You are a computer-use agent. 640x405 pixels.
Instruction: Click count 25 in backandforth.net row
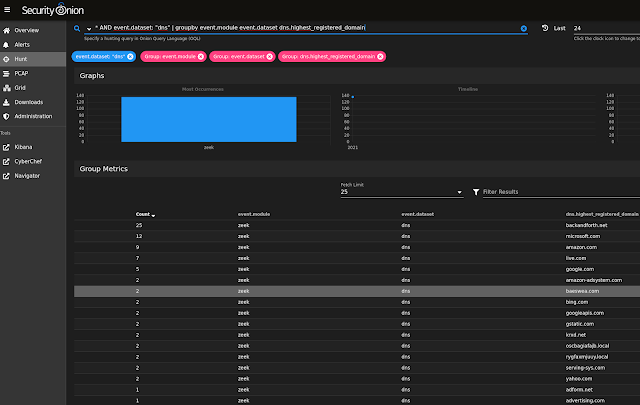coord(139,225)
